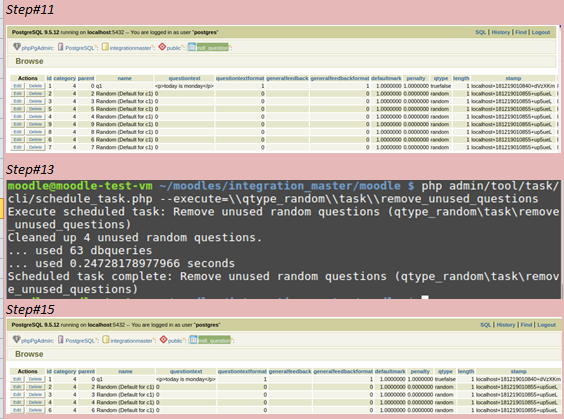The image size is (564, 419).
Task: Sort by questiontext column in the upper table
Action: (x=185, y=78)
